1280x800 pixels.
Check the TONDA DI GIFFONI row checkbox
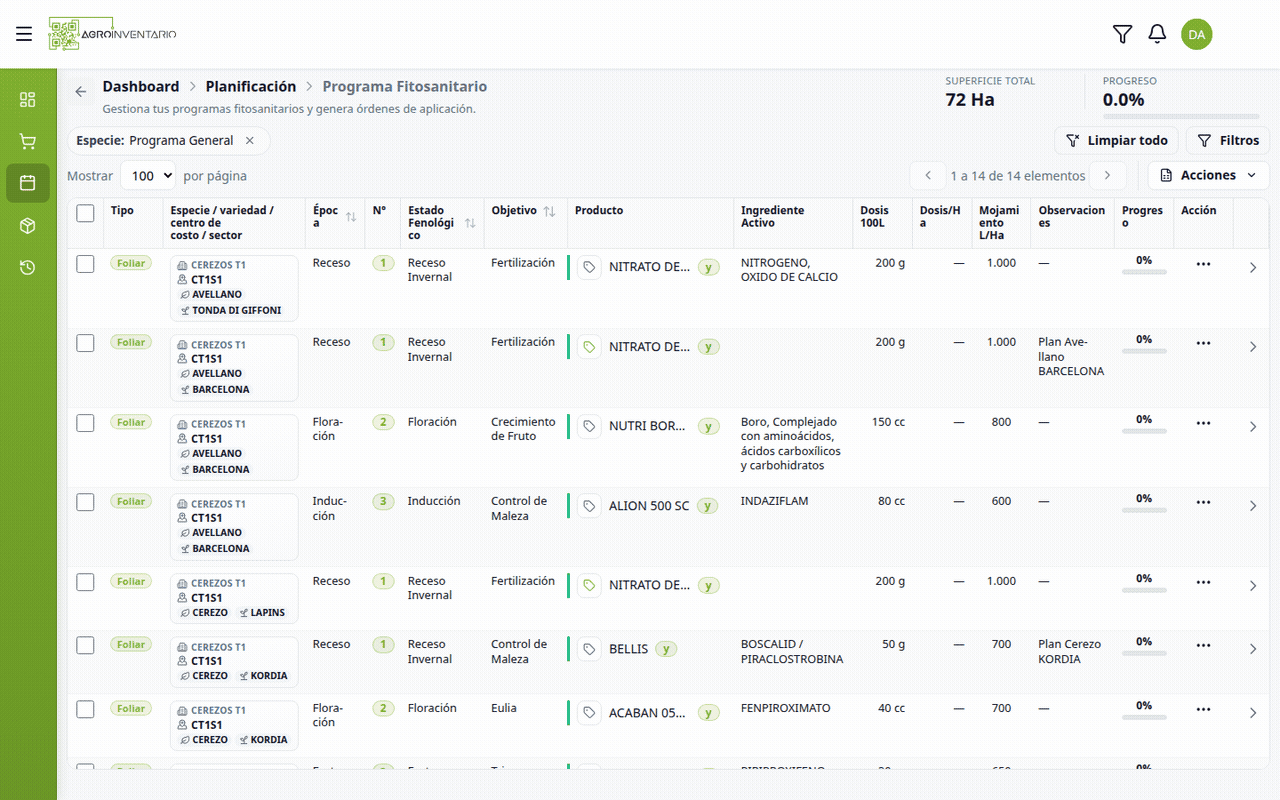click(x=86, y=264)
